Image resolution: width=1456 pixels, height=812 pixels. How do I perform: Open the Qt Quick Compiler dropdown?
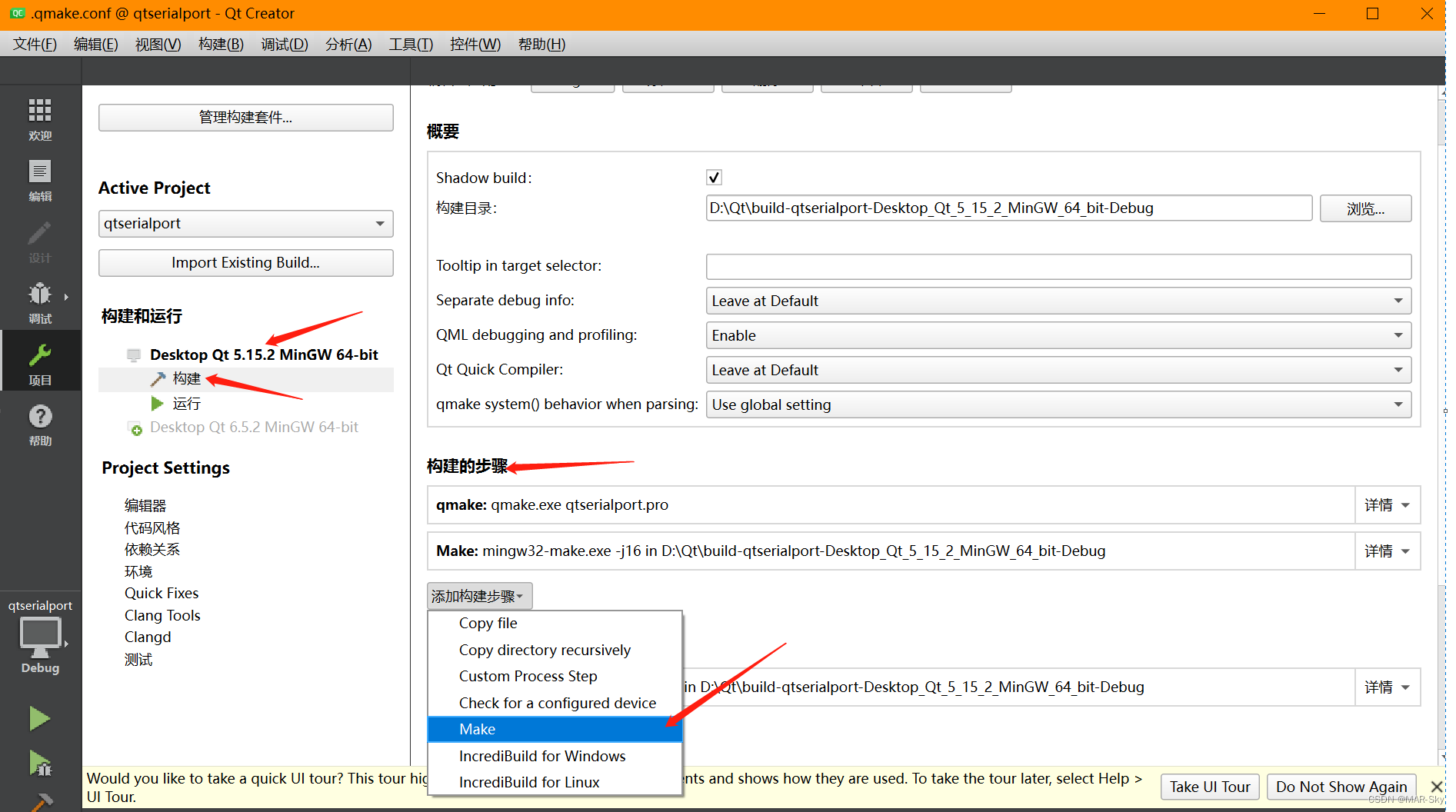click(1058, 370)
